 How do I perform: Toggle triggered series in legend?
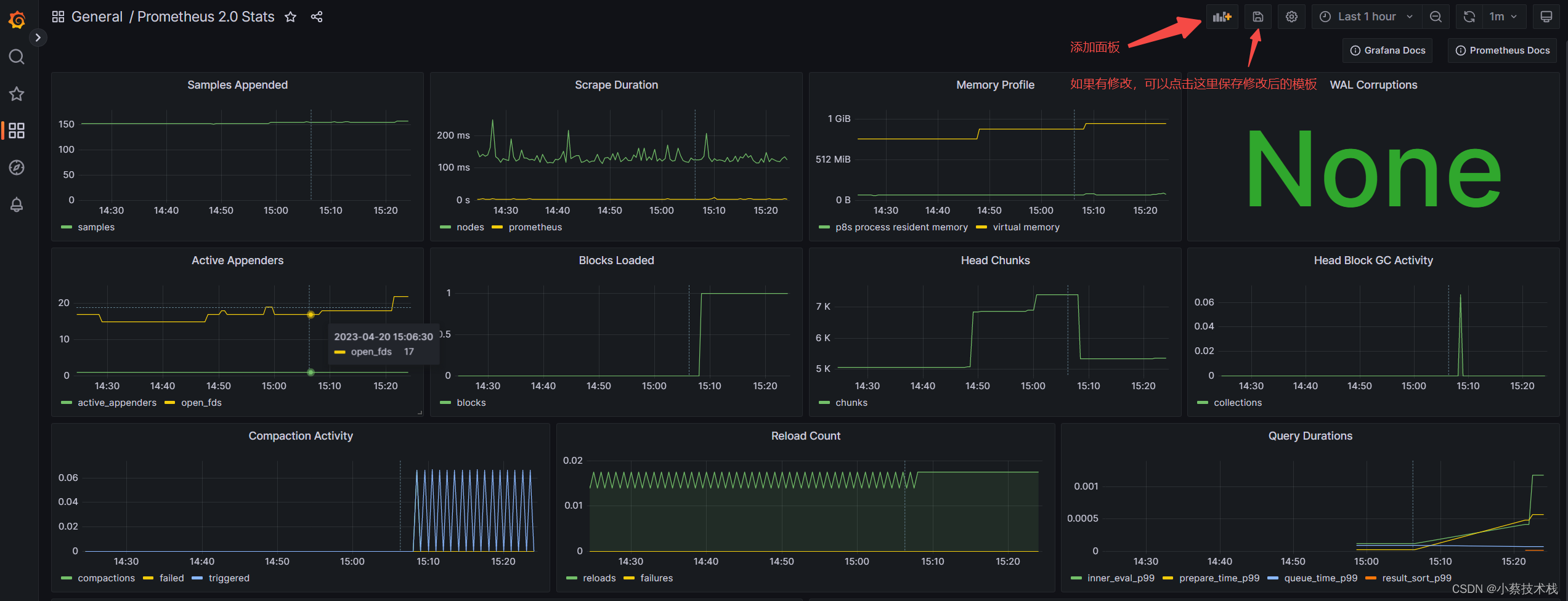coord(229,578)
